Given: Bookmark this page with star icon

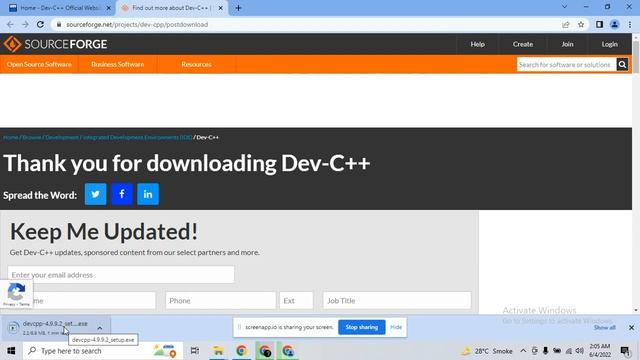Looking at the screenshot, I should 581,24.
